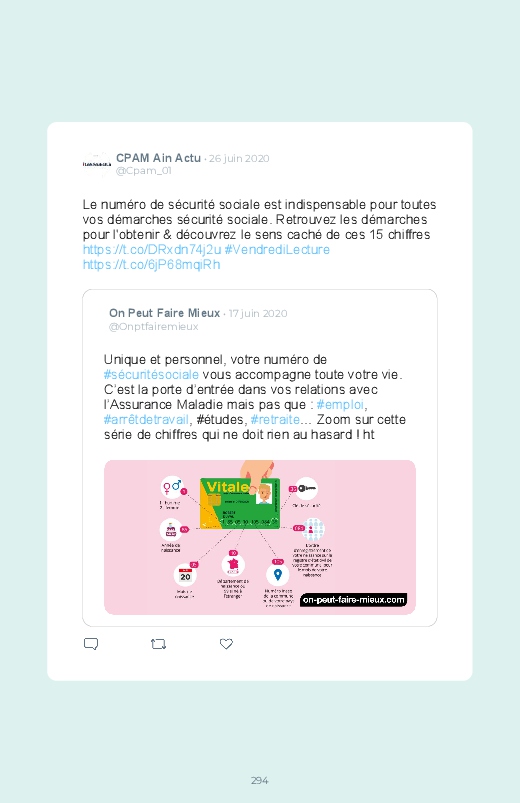Open the https://t.co/DRxdn74j2u link

152,249
